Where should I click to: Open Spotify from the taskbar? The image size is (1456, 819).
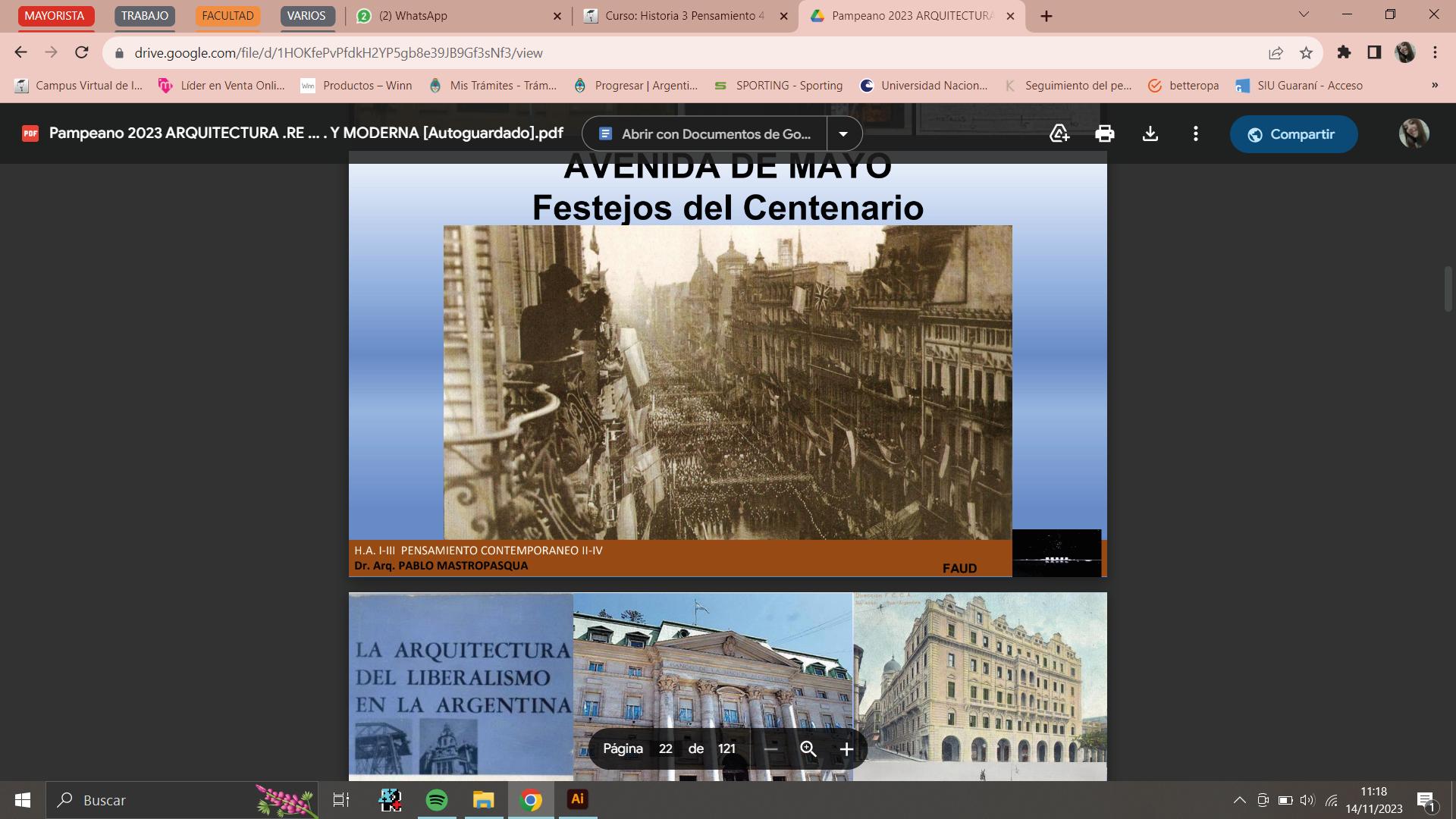[437, 800]
